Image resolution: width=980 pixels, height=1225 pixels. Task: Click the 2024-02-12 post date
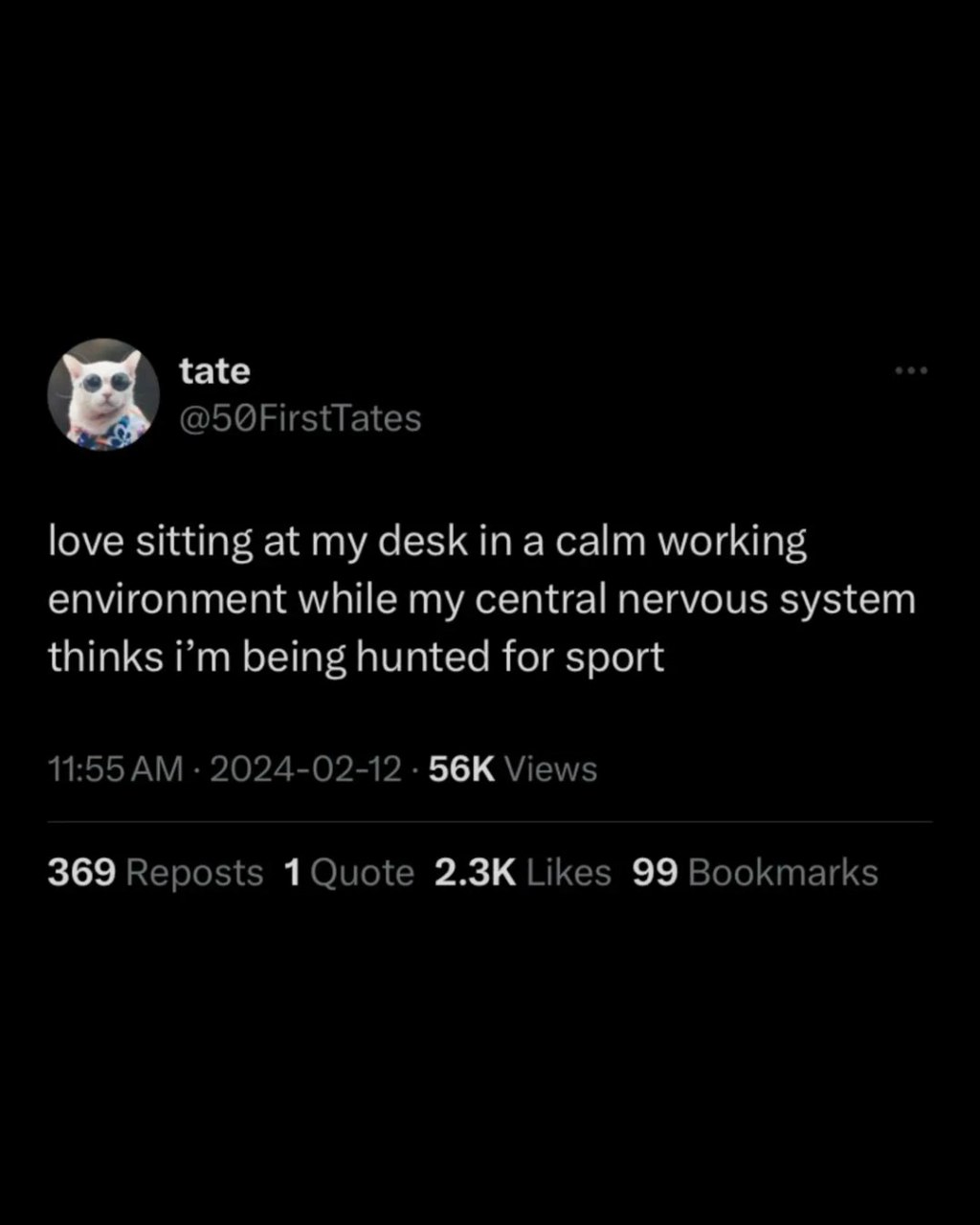(x=305, y=769)
